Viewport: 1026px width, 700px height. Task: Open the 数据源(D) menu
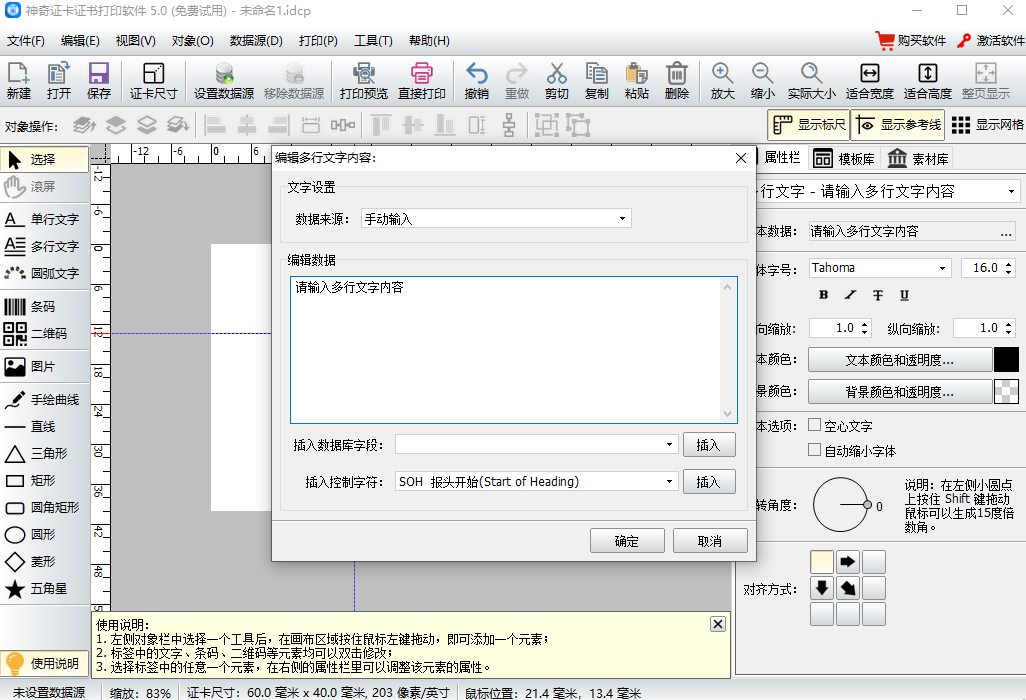256,41
